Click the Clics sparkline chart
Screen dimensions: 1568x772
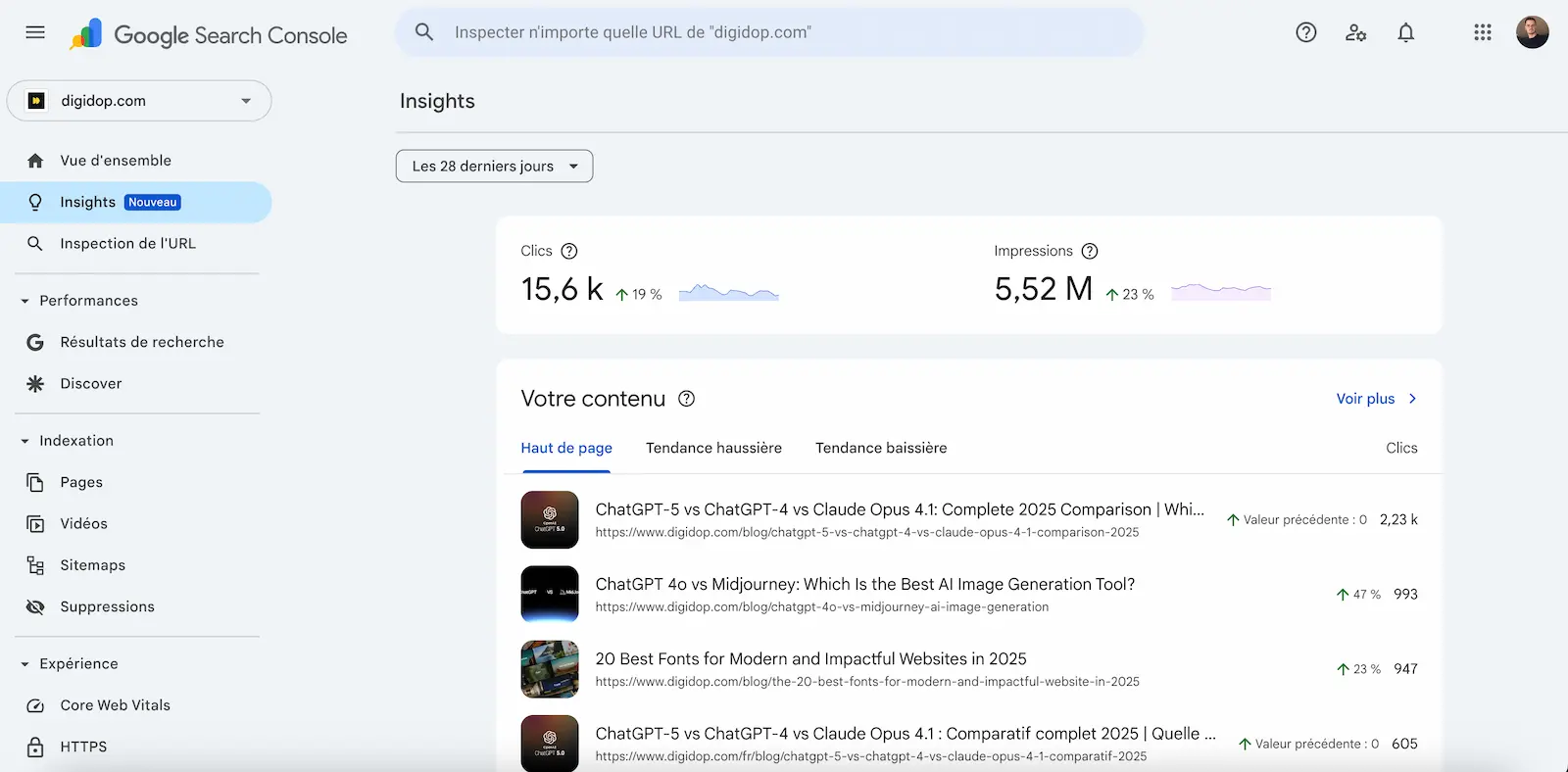click(729, 291)
